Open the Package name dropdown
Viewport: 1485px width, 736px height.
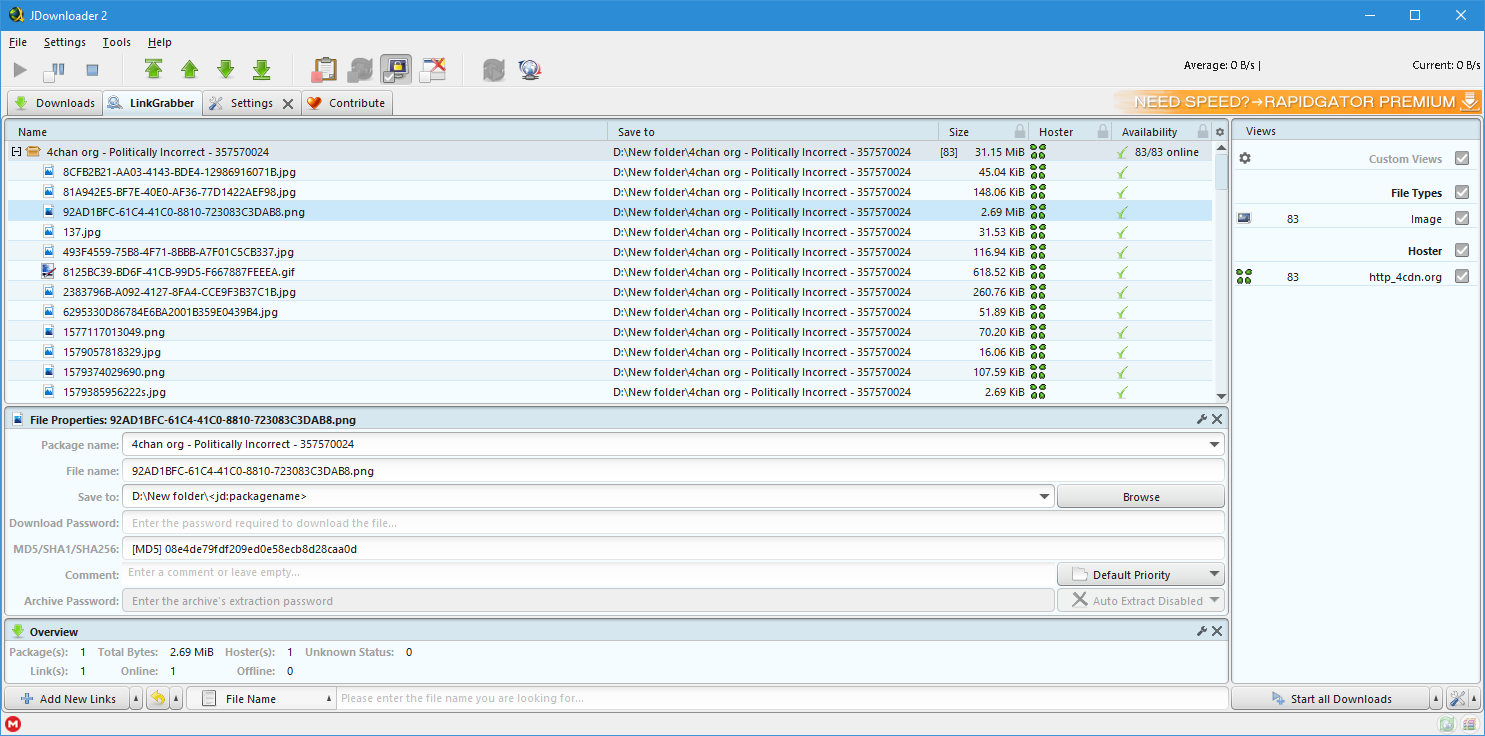pyautogui.click(x=1214, y=444)
